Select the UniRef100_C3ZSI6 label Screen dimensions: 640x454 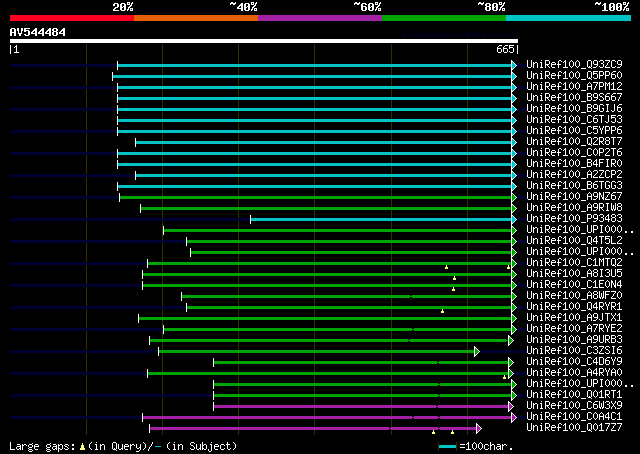tap(574, 351)
